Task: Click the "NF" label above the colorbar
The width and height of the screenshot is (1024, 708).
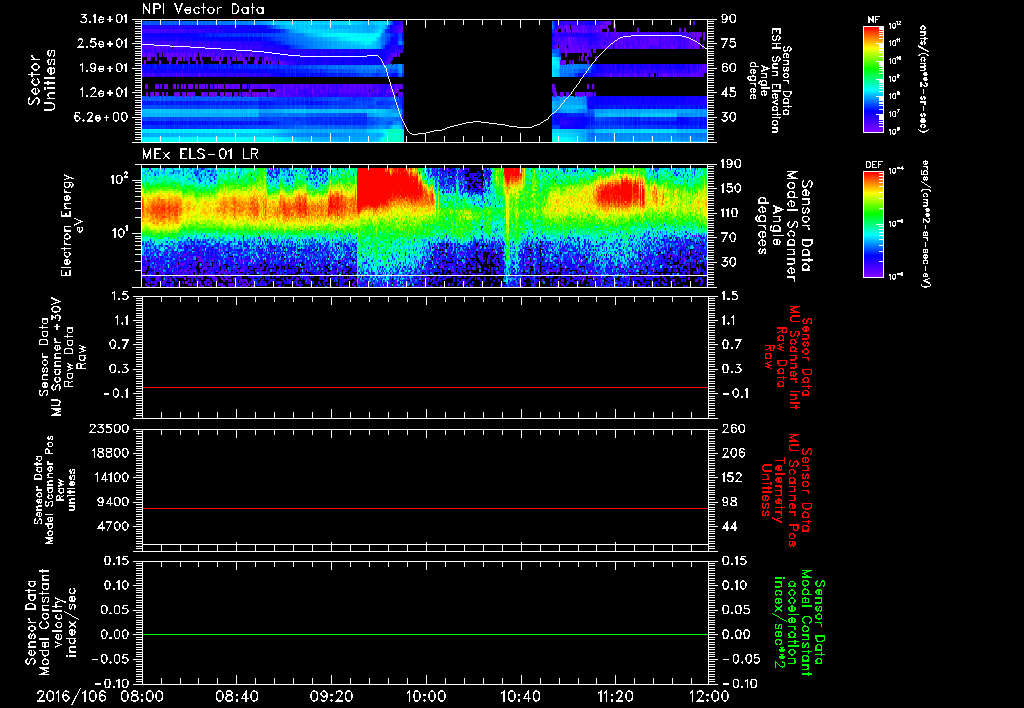Action: pyautogui.click(x=873, y=20)
